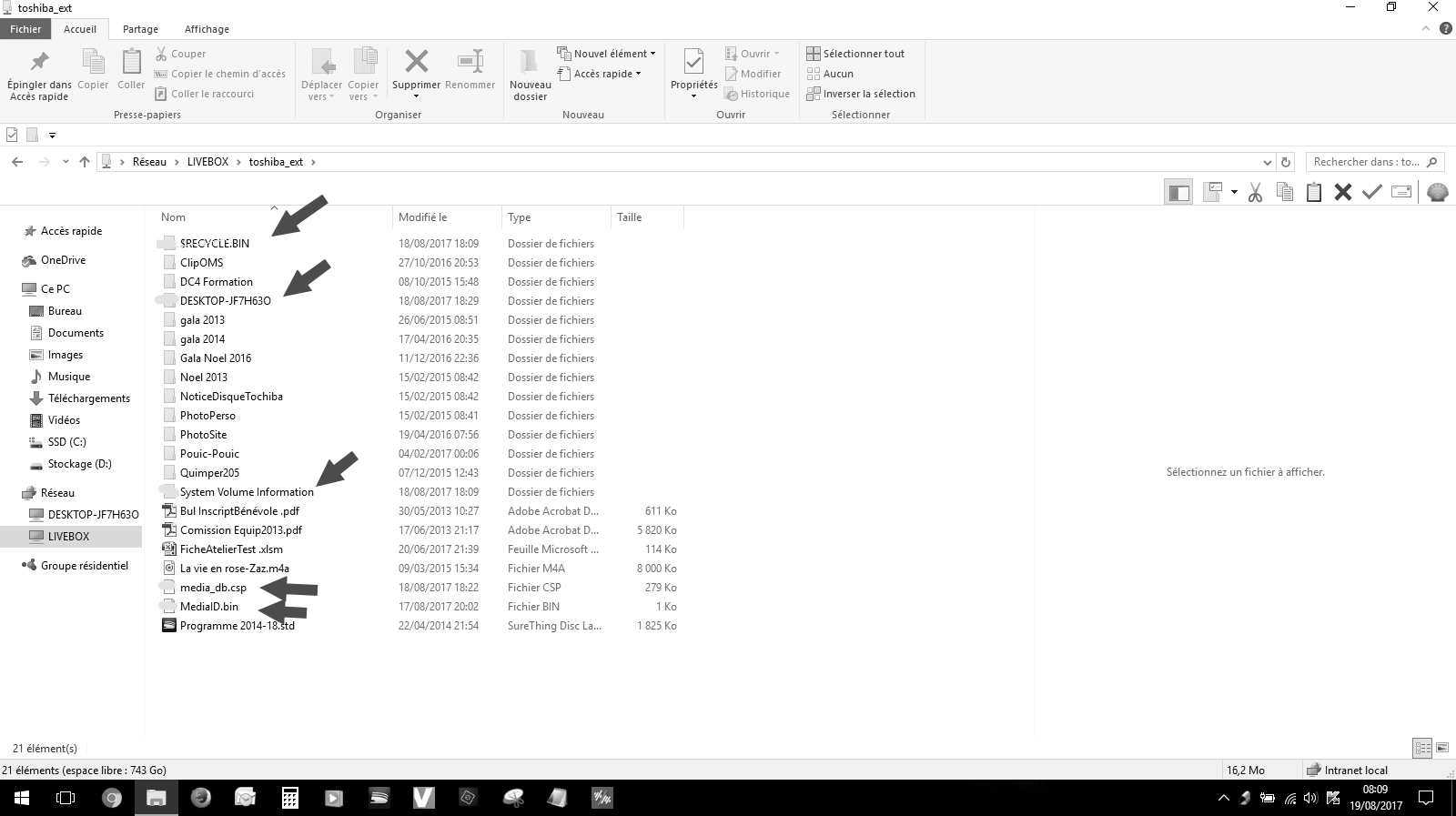
Task: Sort by the Taille column header
Action: pyautogui.click(x=647, y=217)
